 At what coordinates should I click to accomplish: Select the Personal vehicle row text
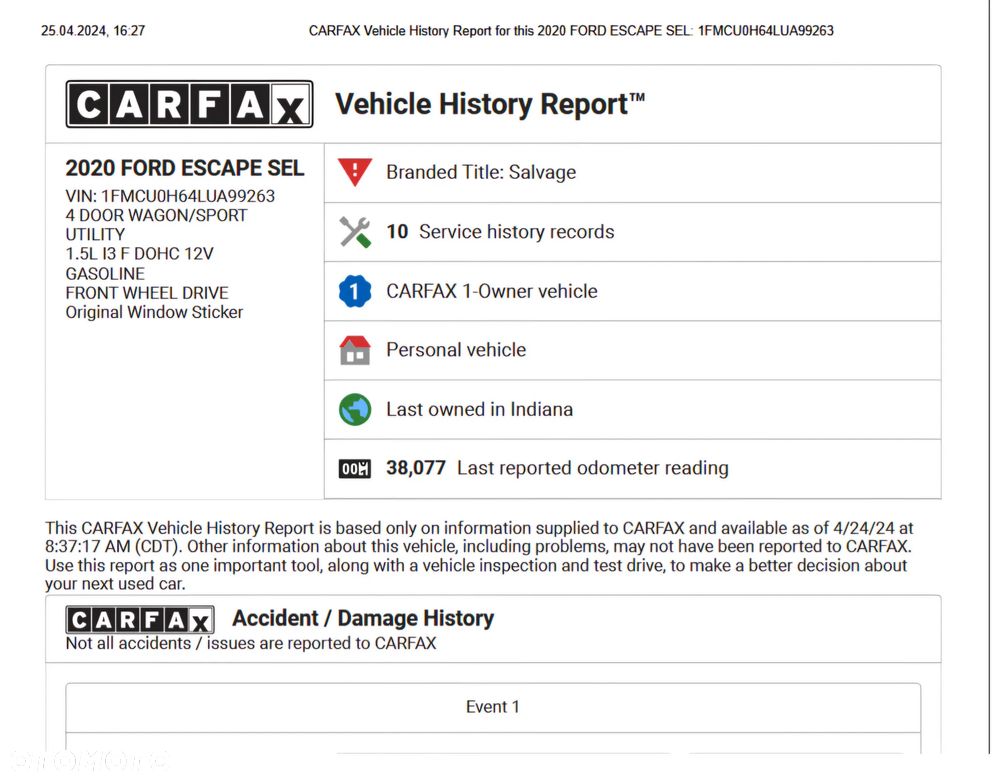(456, 350)
